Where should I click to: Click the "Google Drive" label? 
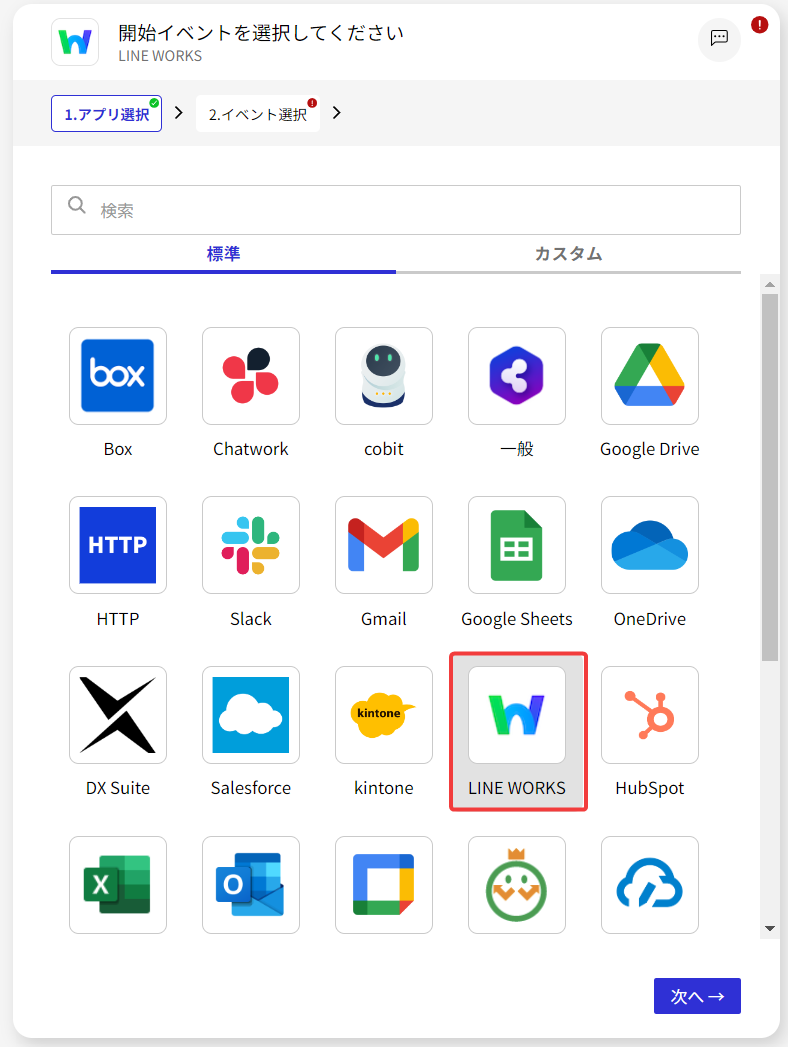[649, 449]
